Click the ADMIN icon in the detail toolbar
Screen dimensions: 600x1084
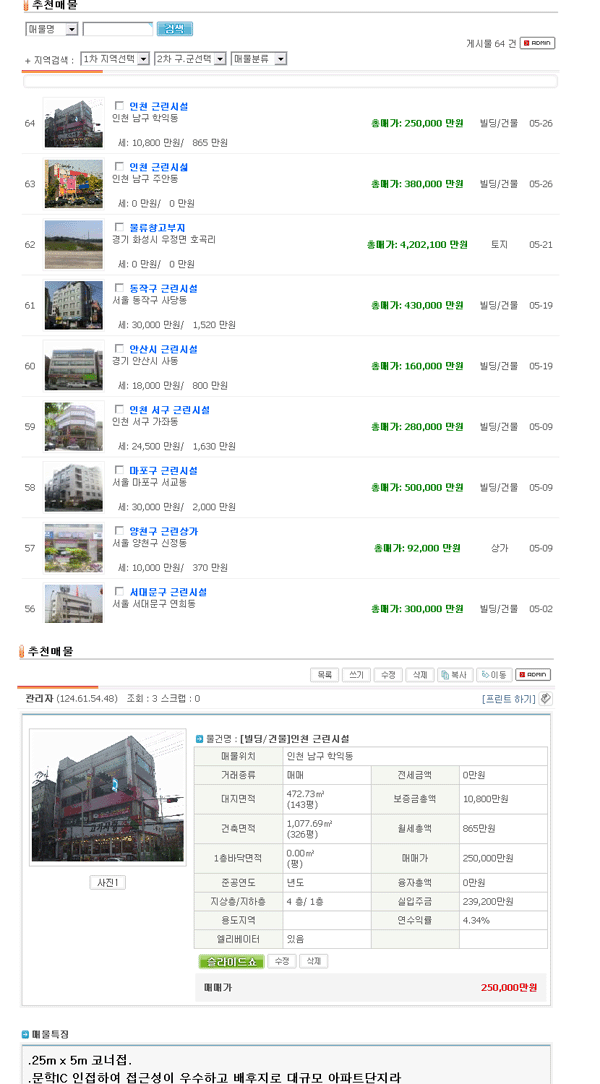click(x=533, y=675)
